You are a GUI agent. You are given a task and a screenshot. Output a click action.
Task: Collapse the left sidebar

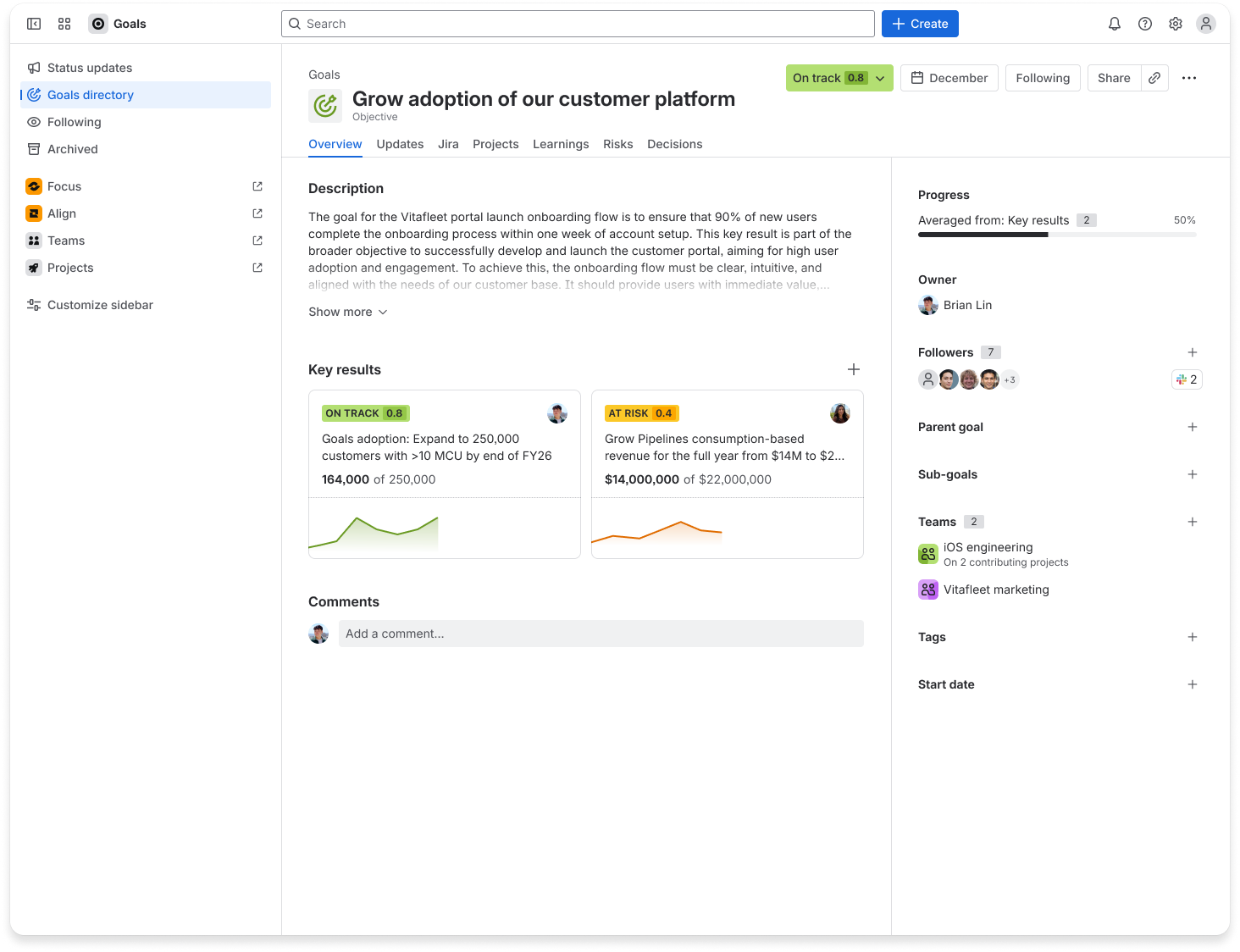point(34,24)
